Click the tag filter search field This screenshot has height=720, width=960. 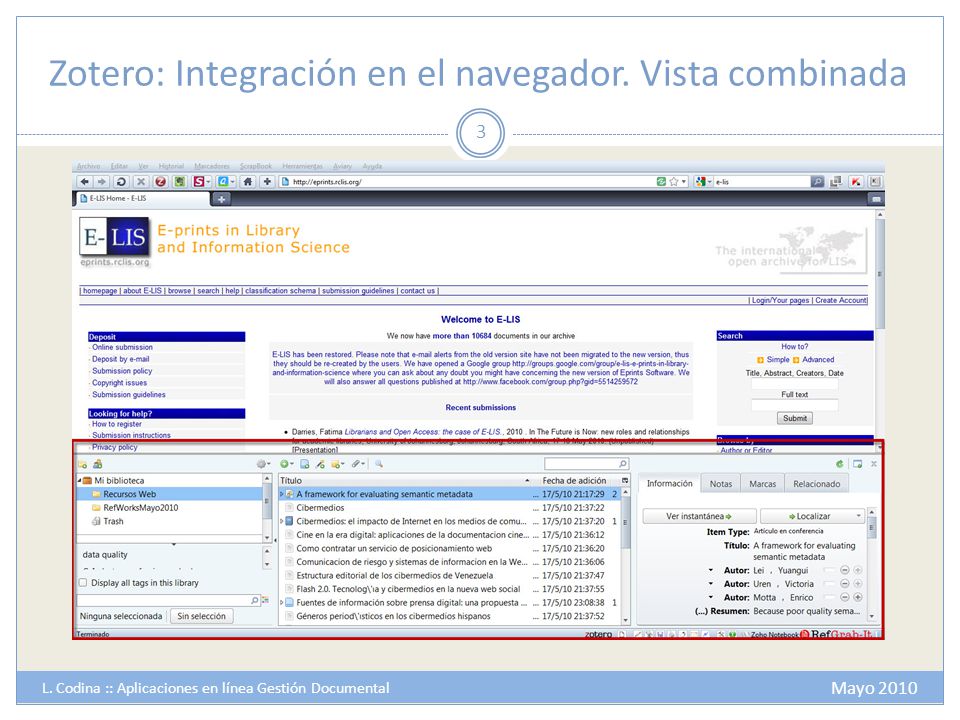(168, 601)
